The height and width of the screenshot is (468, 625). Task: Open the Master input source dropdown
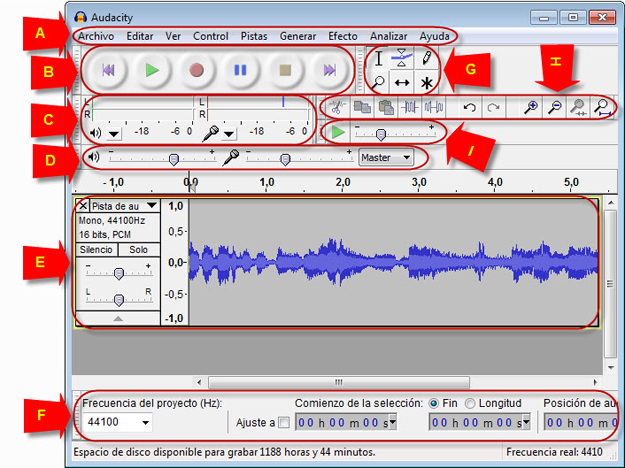click(x=386, y=157)
